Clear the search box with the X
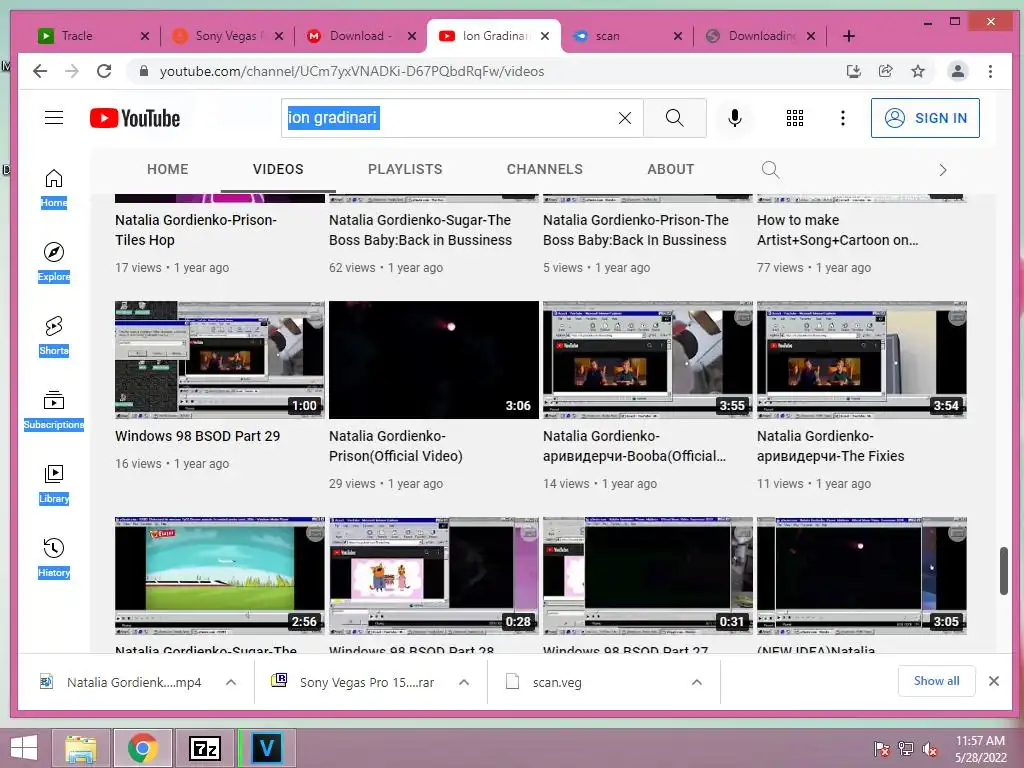 [625, 118]
